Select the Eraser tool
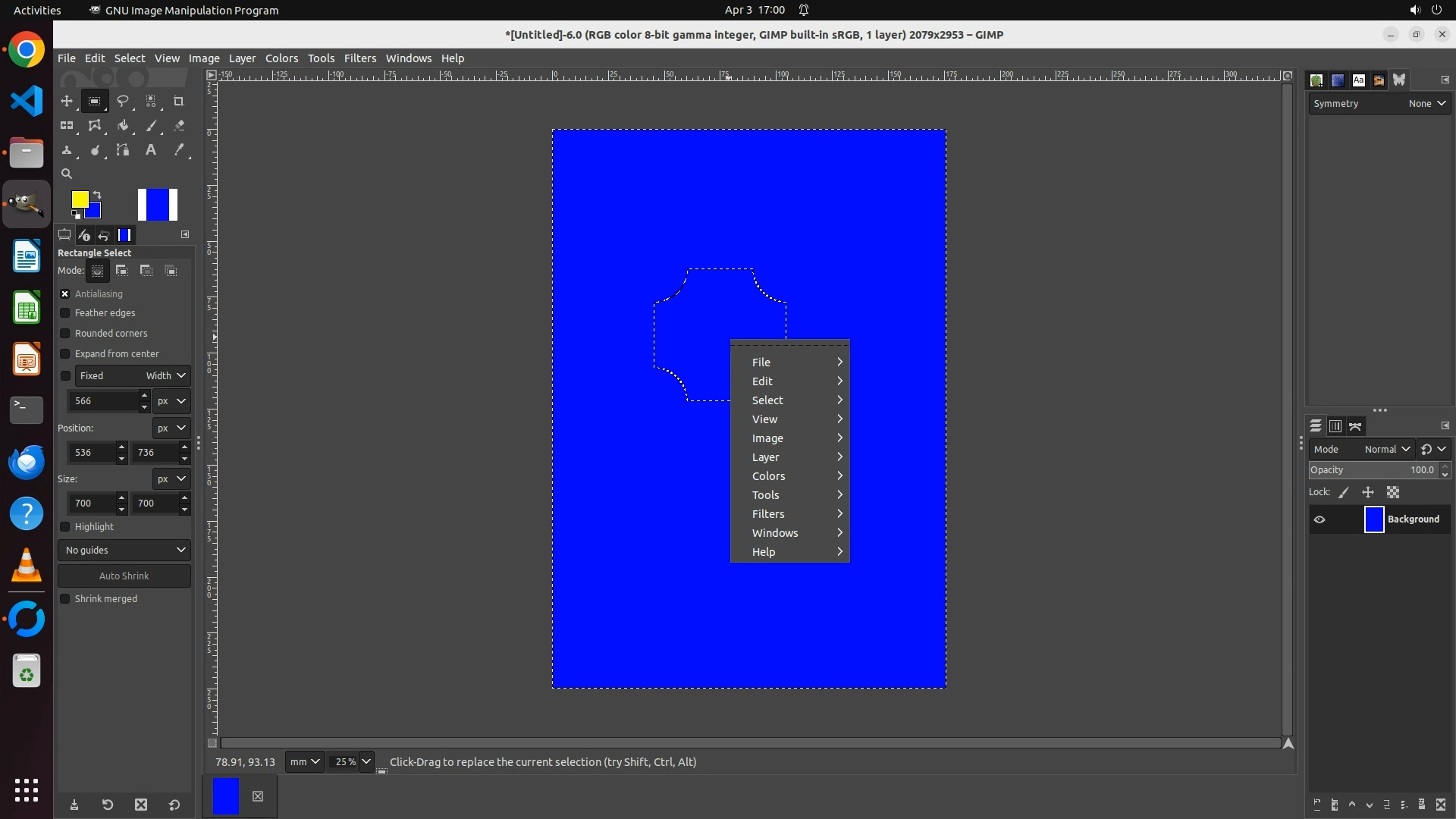 (x=179, y=126)
